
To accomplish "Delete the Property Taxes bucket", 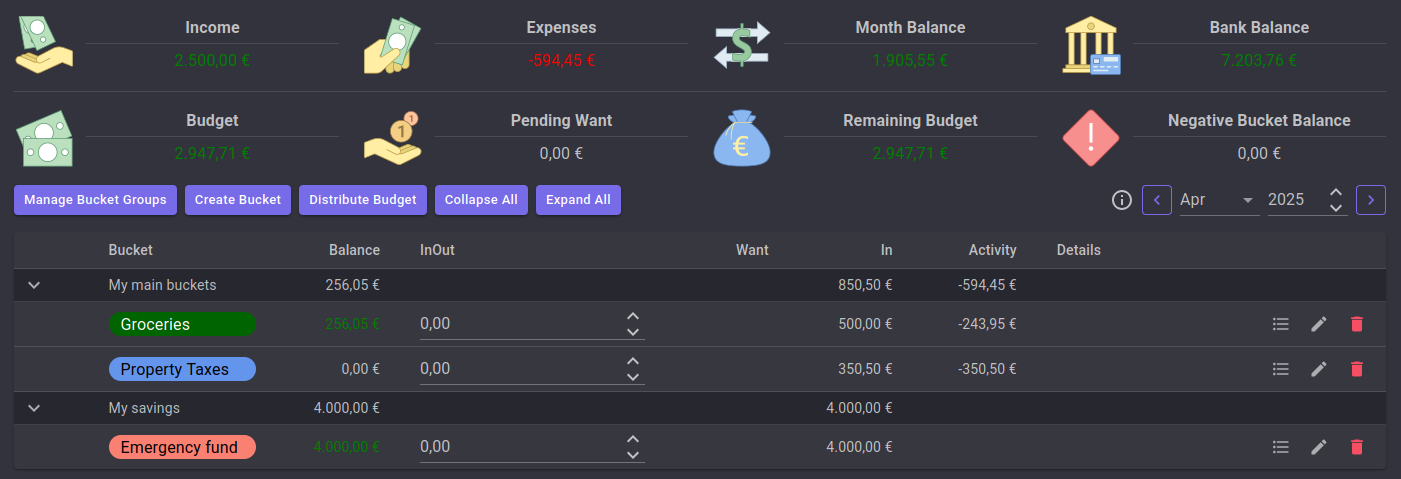I will coord(1356,369).
